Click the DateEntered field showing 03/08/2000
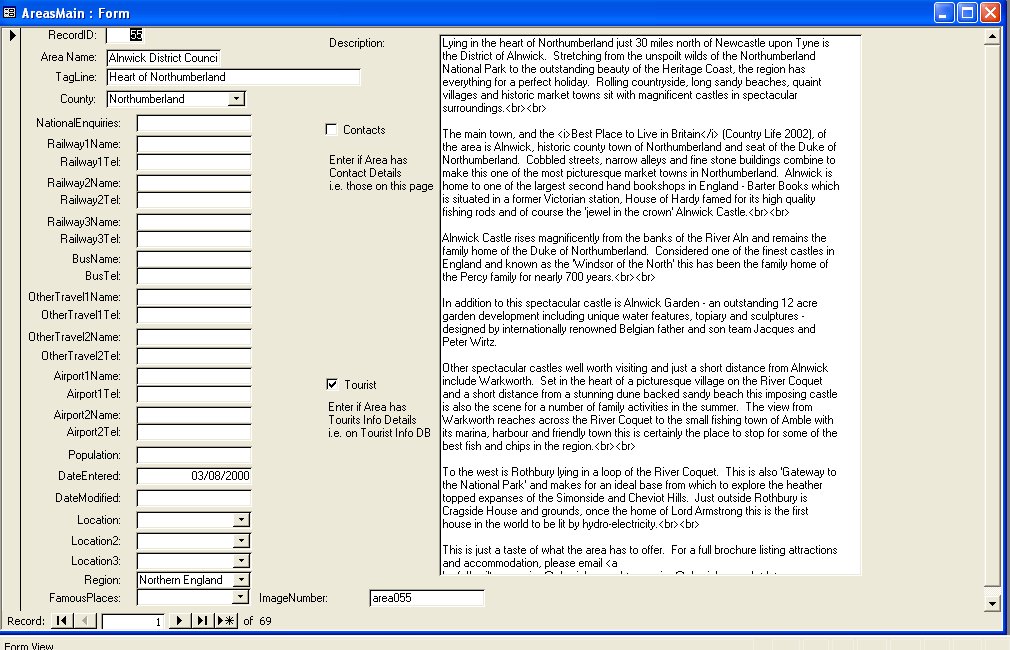This screenshot has height=650, width=1010. [194, 476]
